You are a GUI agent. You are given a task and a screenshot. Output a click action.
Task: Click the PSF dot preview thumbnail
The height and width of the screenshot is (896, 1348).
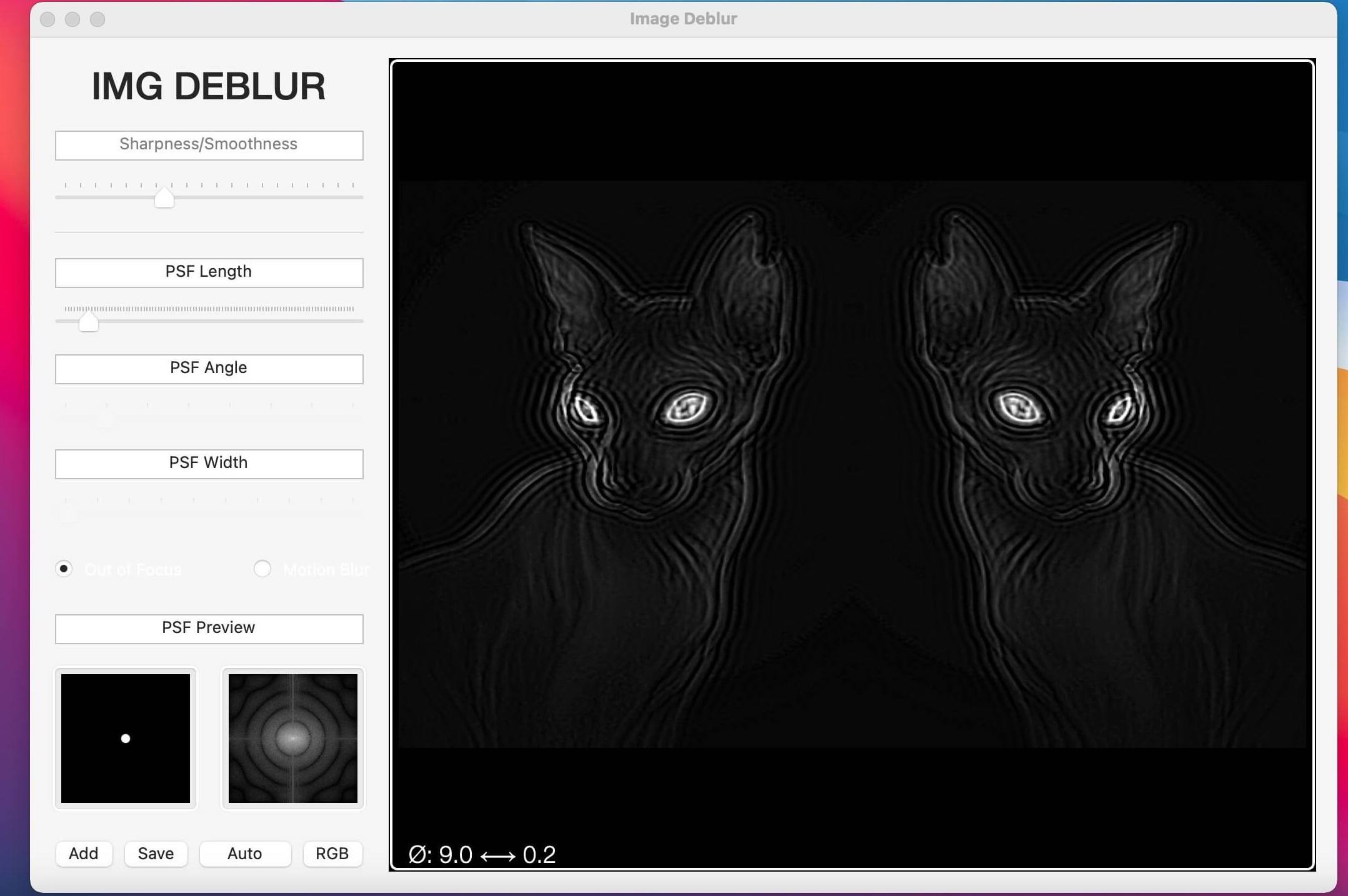126,738
